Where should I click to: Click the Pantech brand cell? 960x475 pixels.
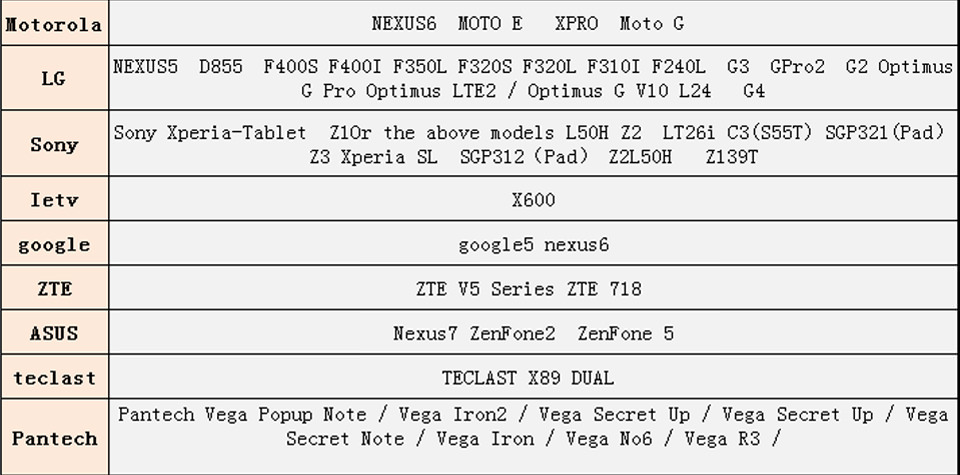(x=54, y=438)
